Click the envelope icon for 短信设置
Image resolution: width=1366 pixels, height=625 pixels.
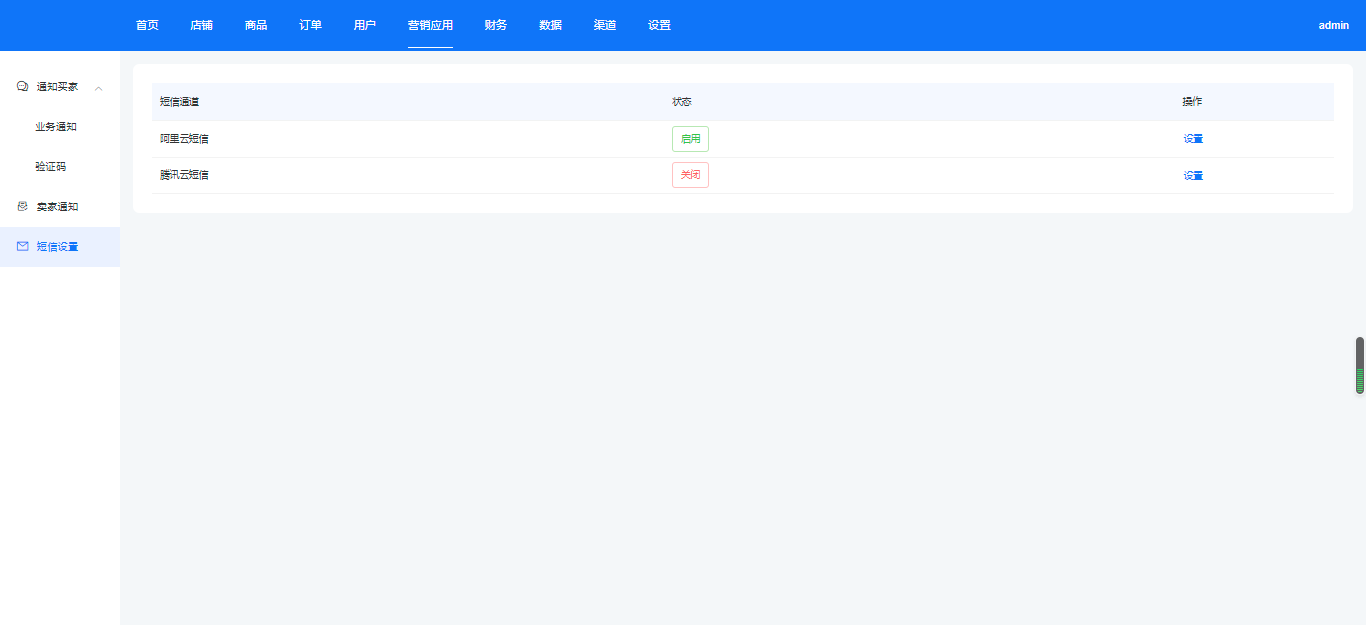point(23,246)
